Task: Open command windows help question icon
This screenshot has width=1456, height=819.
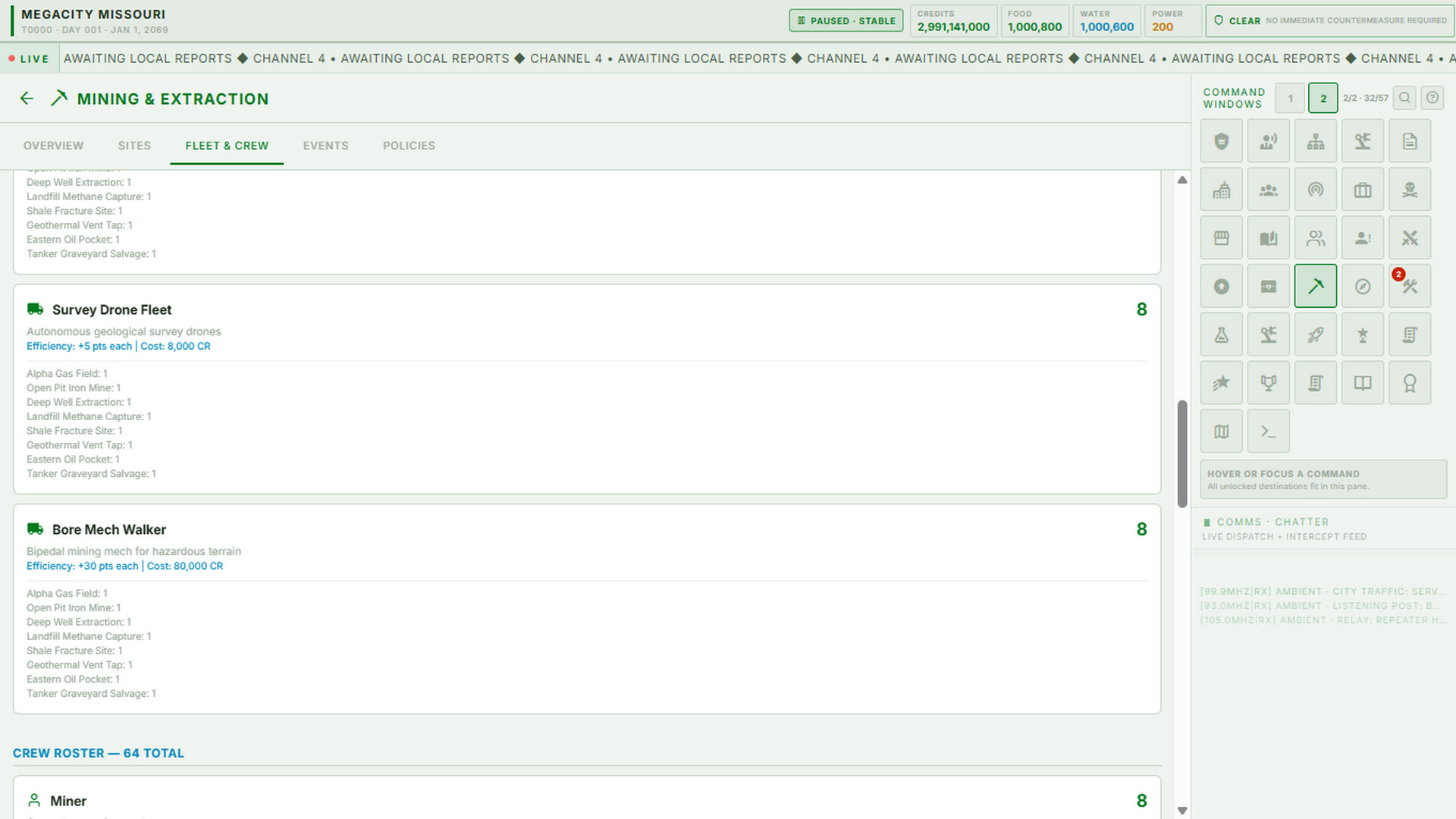Action: click(x=1432, y=98)
